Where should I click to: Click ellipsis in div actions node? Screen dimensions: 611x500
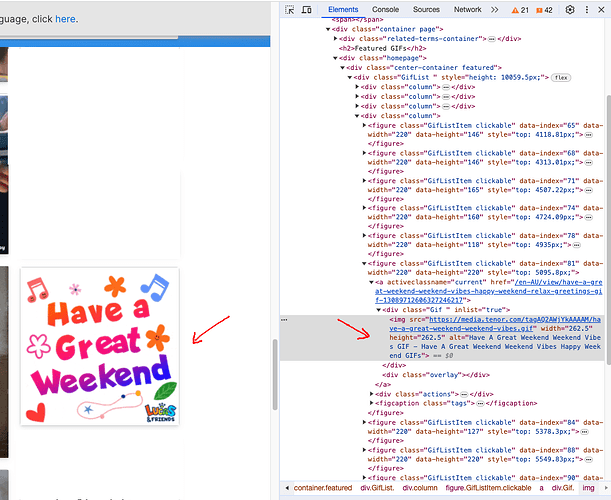point(464,394)
